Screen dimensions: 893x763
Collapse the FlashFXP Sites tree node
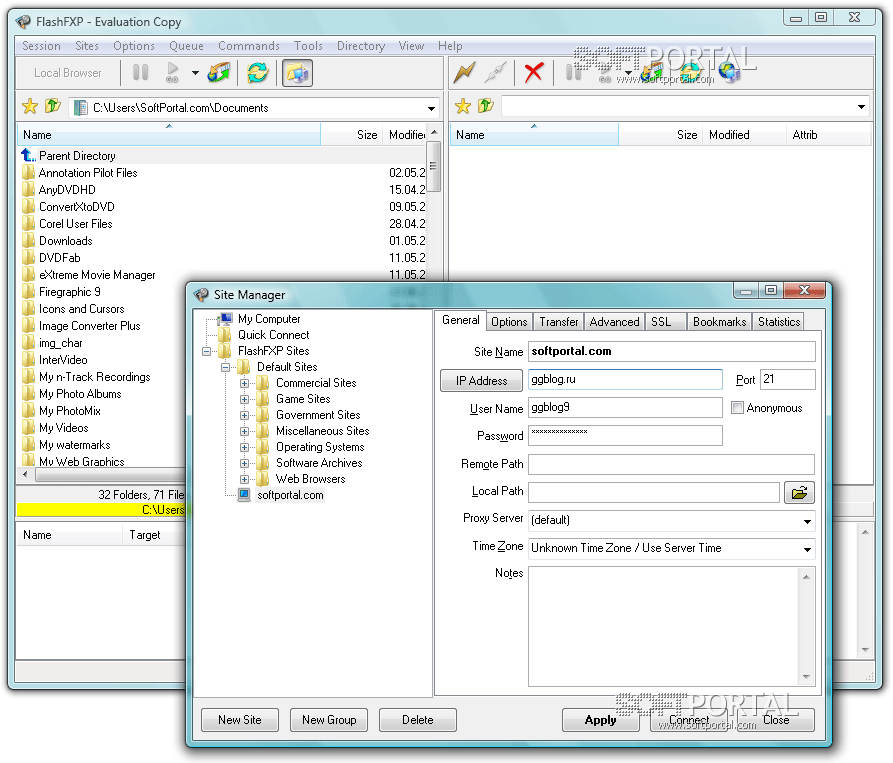207,351
